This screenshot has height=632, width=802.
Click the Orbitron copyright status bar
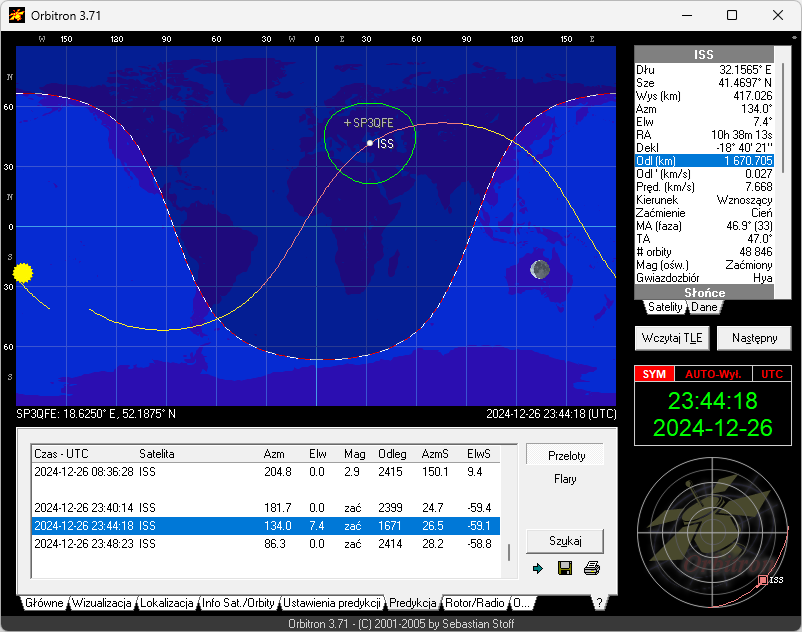coord(401,624)
